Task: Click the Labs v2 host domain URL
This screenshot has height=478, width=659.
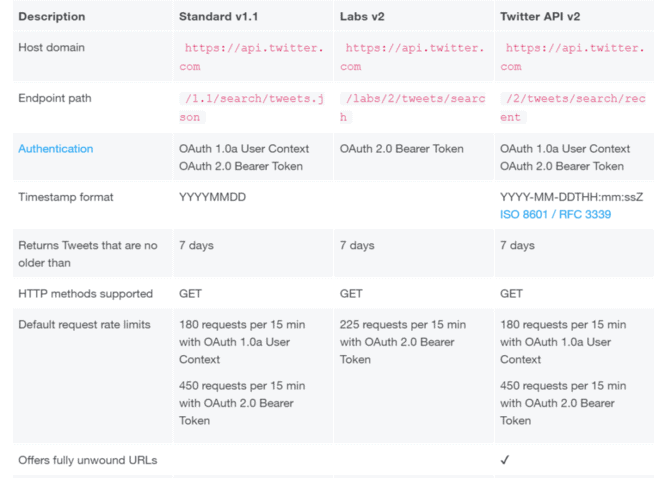Action: point(412,57)
